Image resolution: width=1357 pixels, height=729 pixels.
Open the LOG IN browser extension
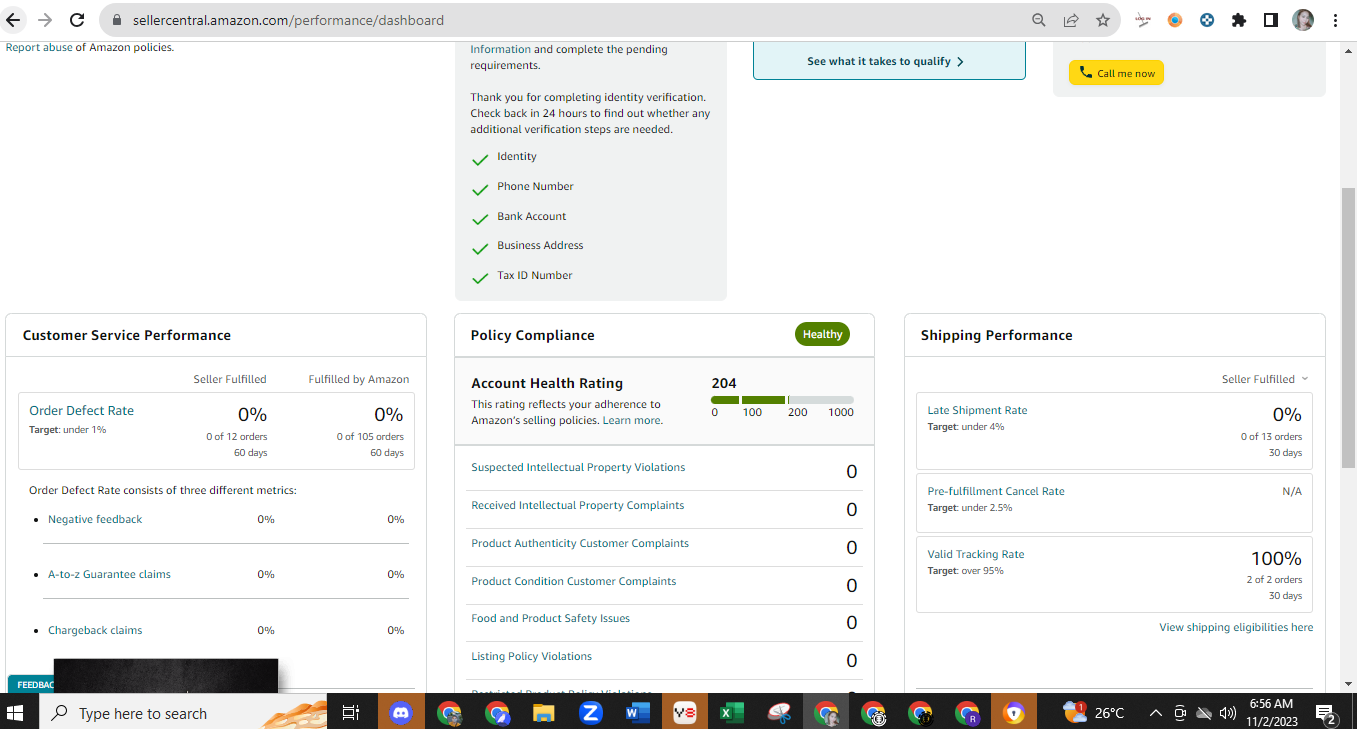coord(1143,20)
